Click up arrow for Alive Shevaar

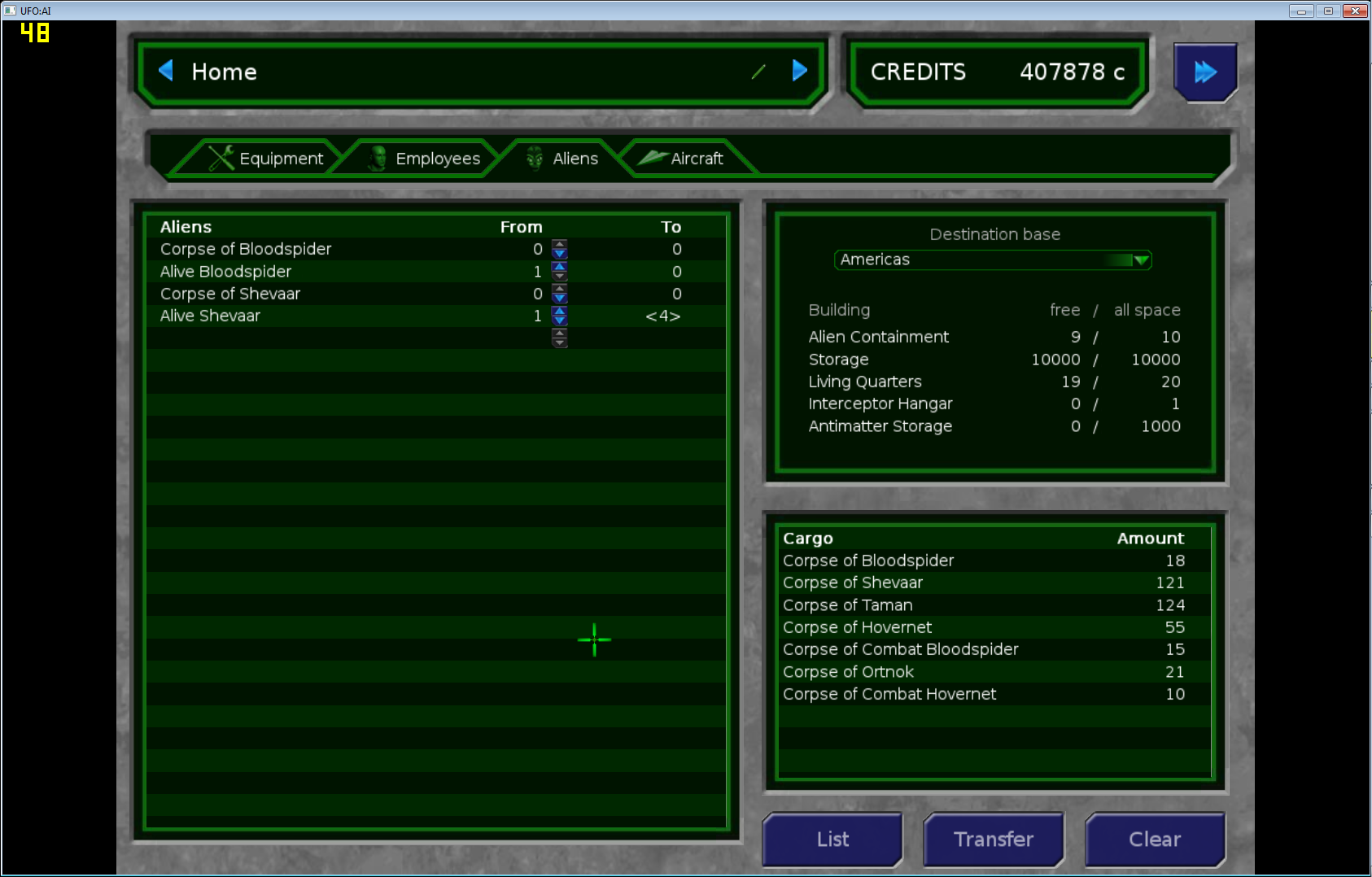[x=560, y=310]
